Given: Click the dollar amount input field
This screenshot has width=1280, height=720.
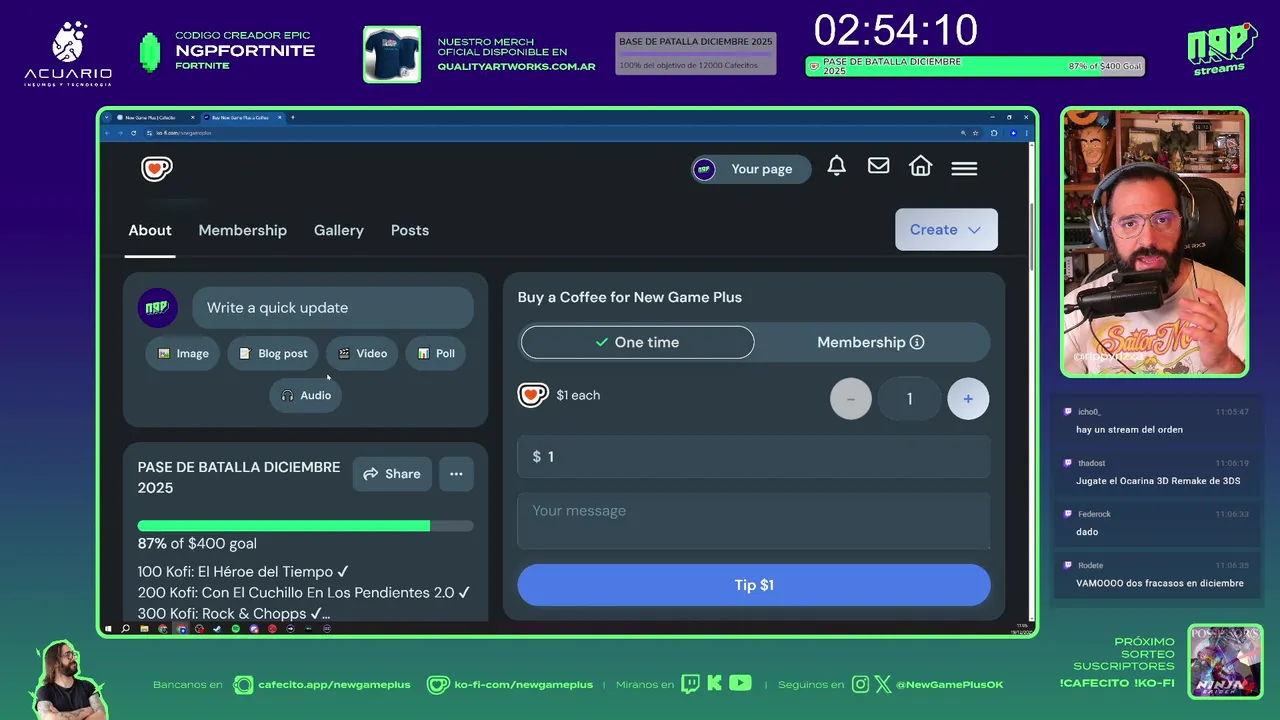Looking at the screenshot, I should point(754,457).
